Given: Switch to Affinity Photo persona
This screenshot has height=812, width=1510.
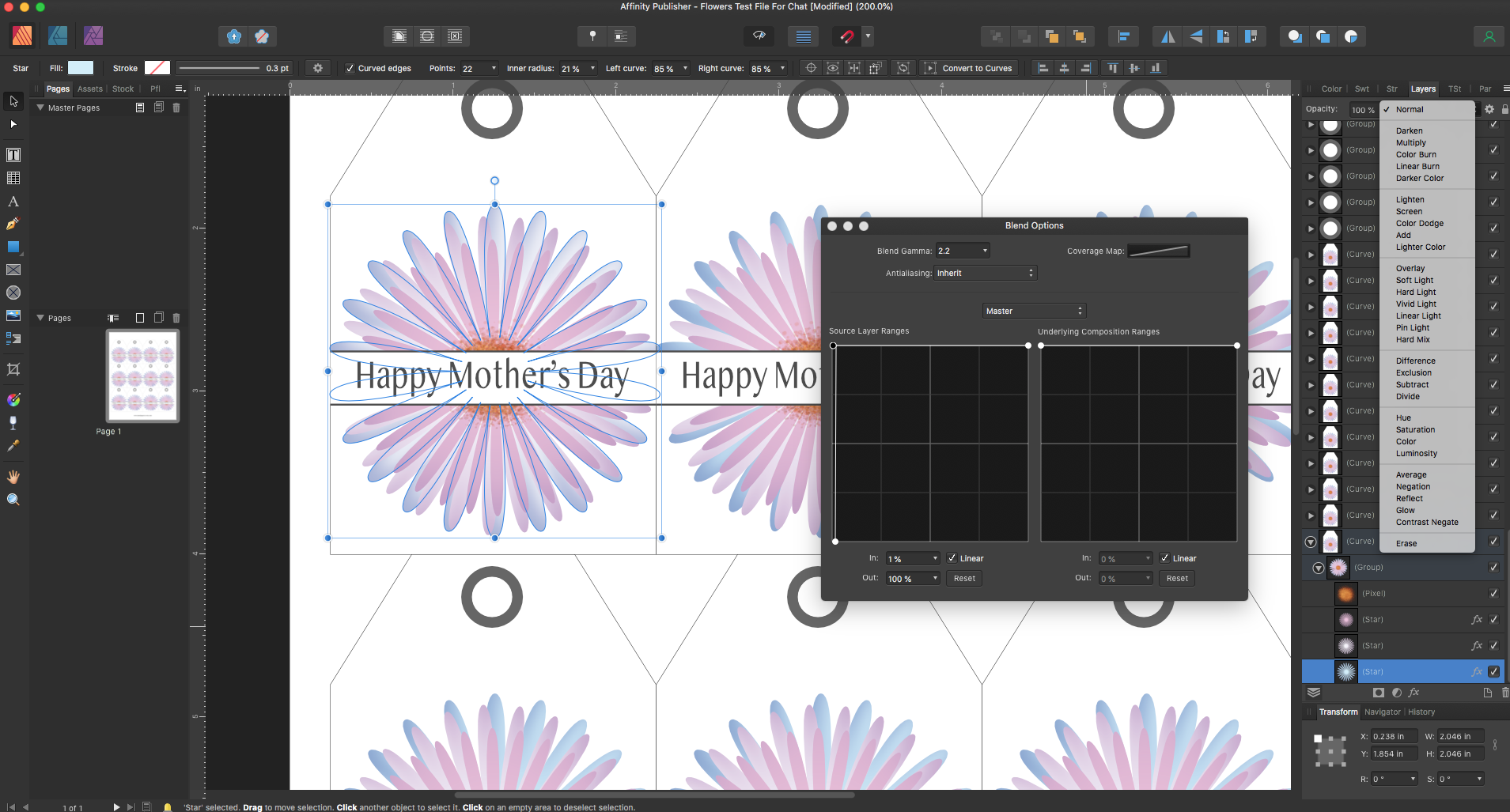Looking at the screenshot, I should point(93,36).
